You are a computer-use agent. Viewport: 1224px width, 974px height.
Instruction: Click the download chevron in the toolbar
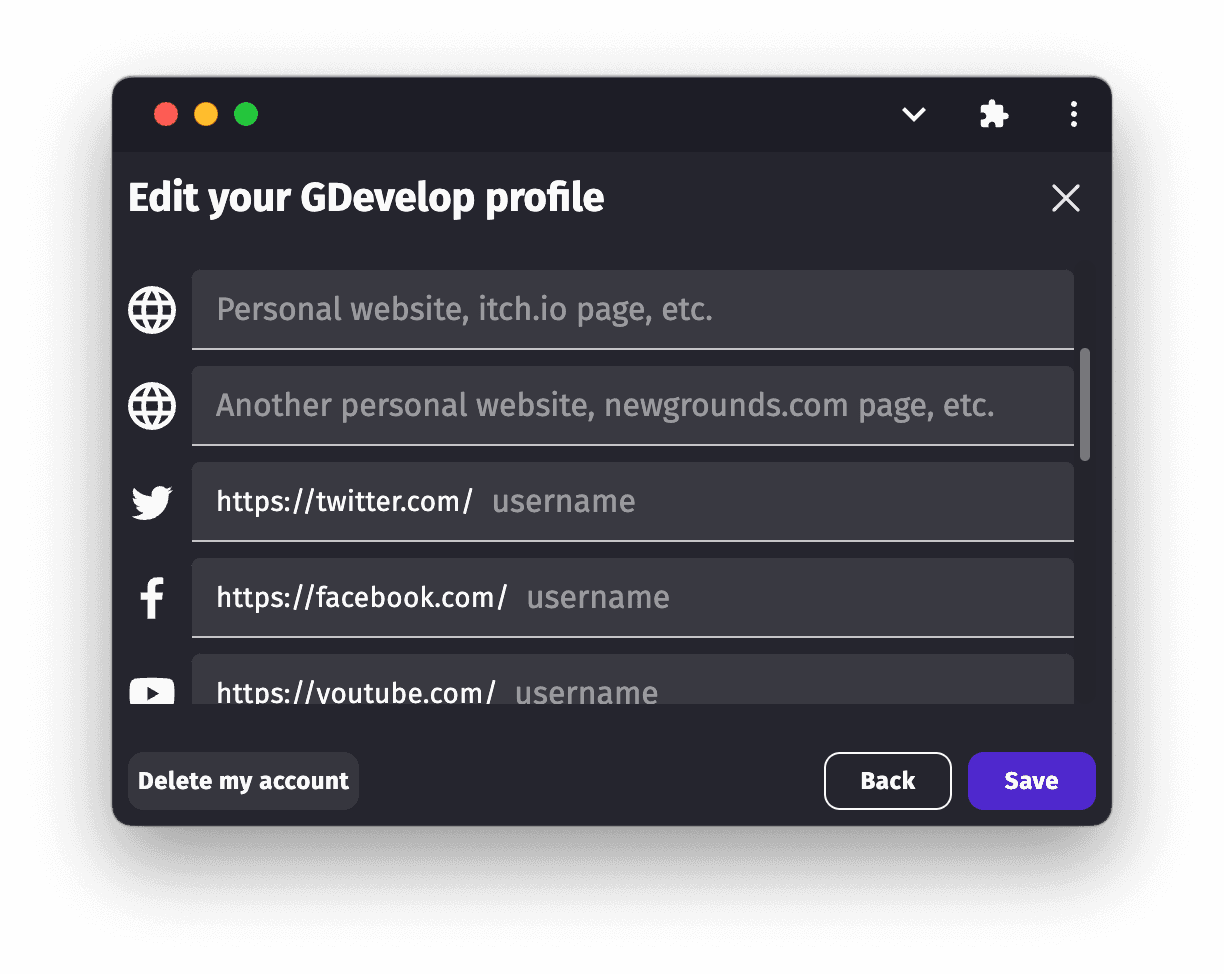[913, 115]
